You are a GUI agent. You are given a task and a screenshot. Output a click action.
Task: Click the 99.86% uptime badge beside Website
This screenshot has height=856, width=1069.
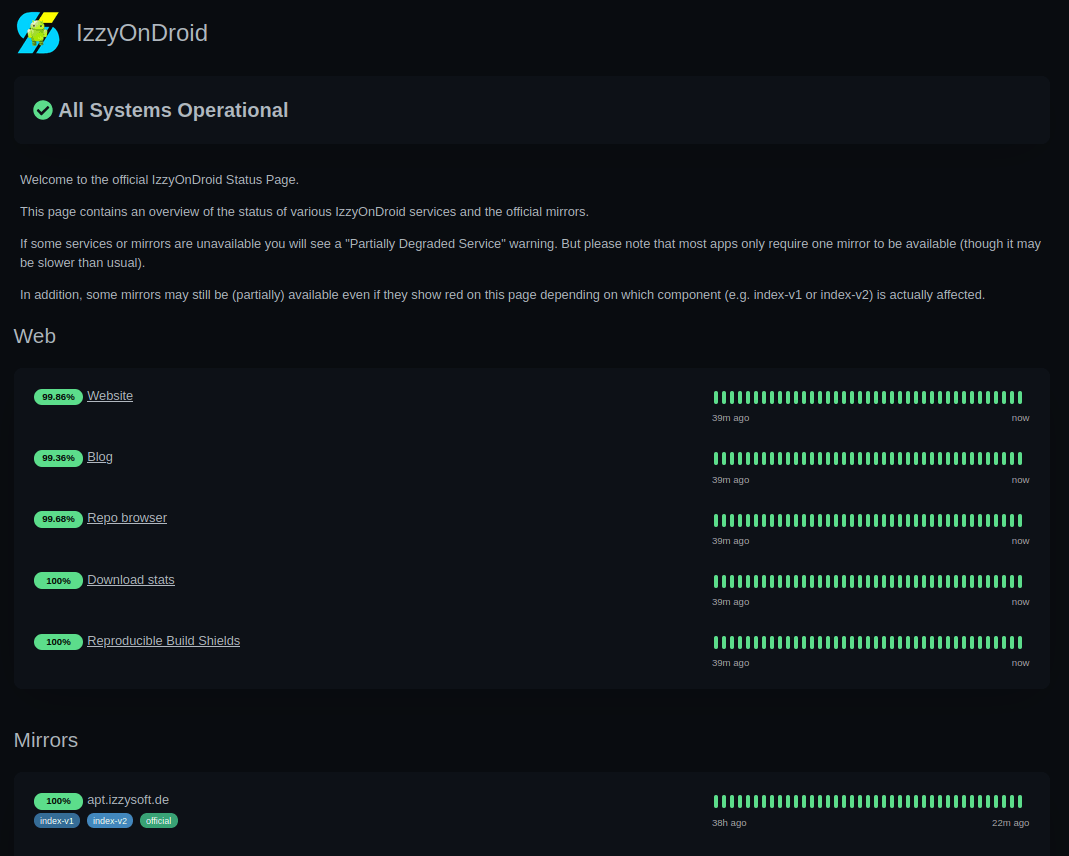pyautogui.click(x=58, y=396)
